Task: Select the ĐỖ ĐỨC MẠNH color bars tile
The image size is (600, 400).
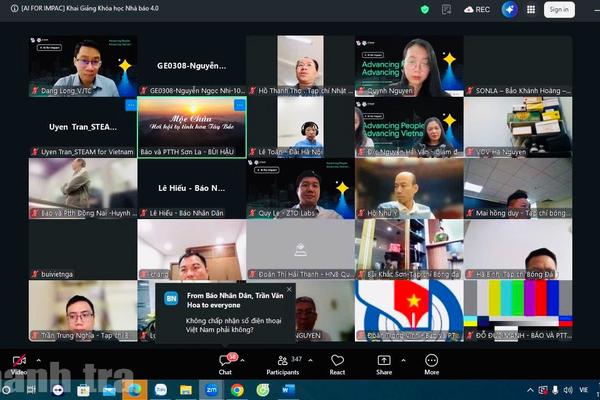Action: 518,310
